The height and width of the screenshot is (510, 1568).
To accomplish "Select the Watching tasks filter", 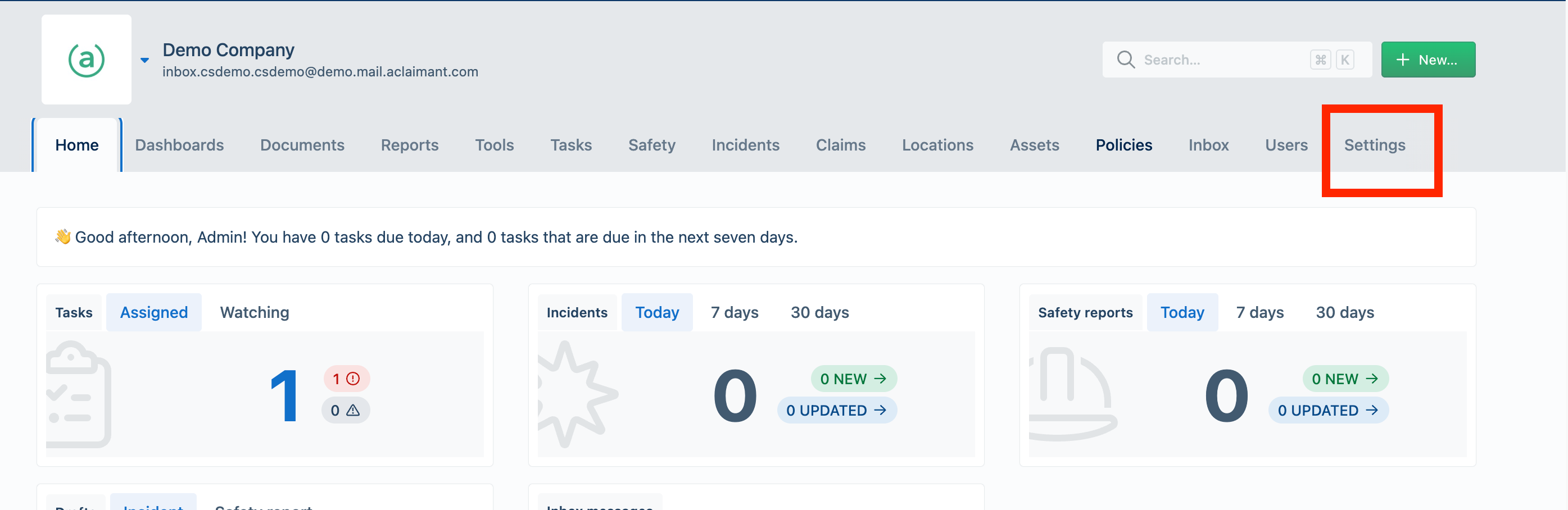I will point(255,312).
